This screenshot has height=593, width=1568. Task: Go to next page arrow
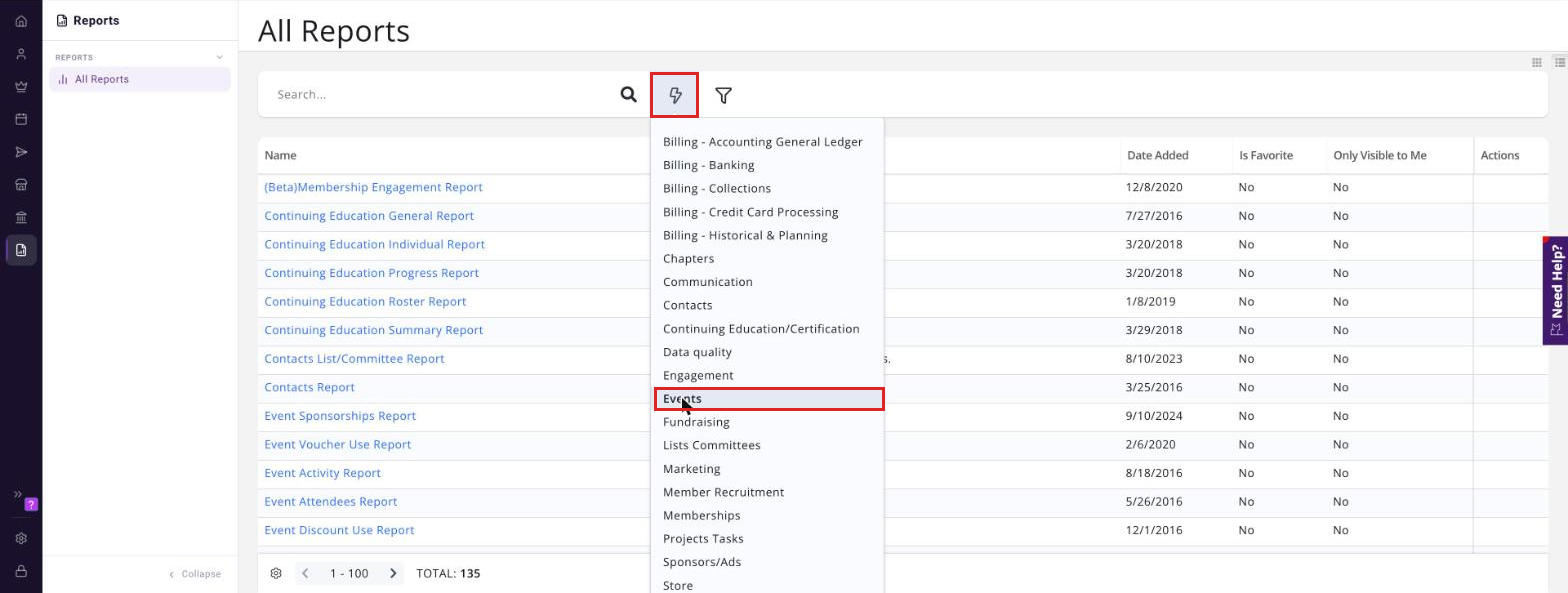point(393,574)
